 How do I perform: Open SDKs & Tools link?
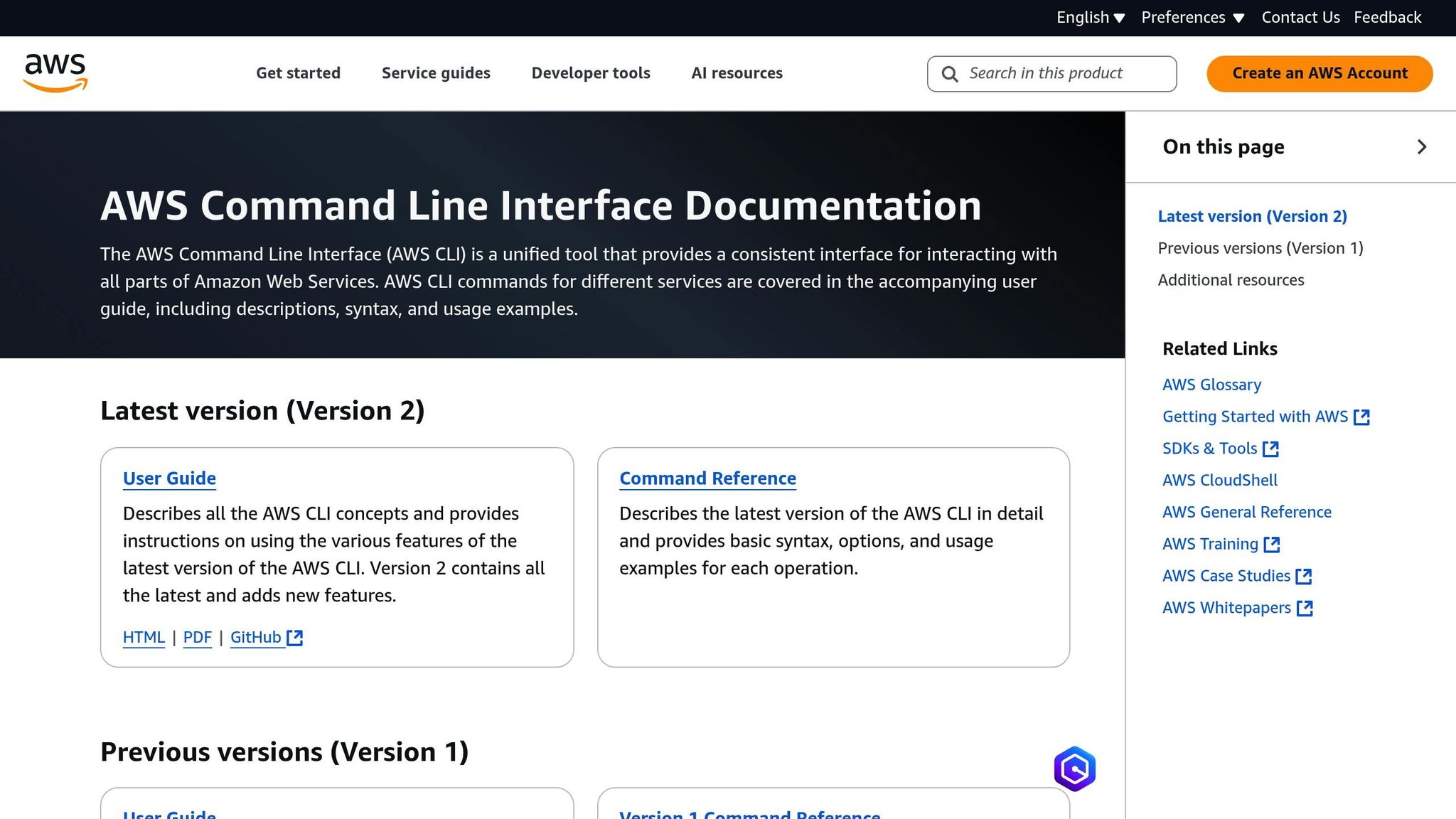coord(1209,449)
